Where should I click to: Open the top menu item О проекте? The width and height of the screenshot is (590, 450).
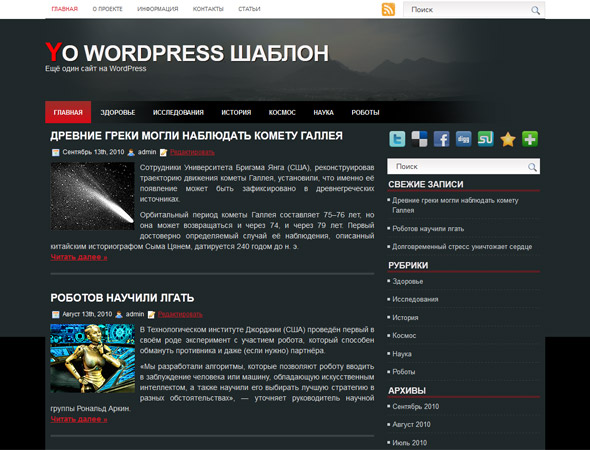108,9
